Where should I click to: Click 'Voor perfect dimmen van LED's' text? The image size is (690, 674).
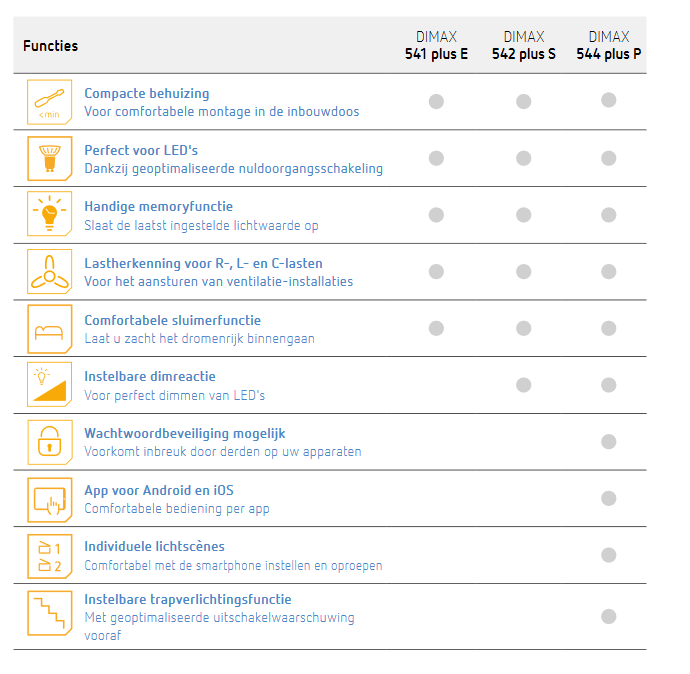pos(174,396)
